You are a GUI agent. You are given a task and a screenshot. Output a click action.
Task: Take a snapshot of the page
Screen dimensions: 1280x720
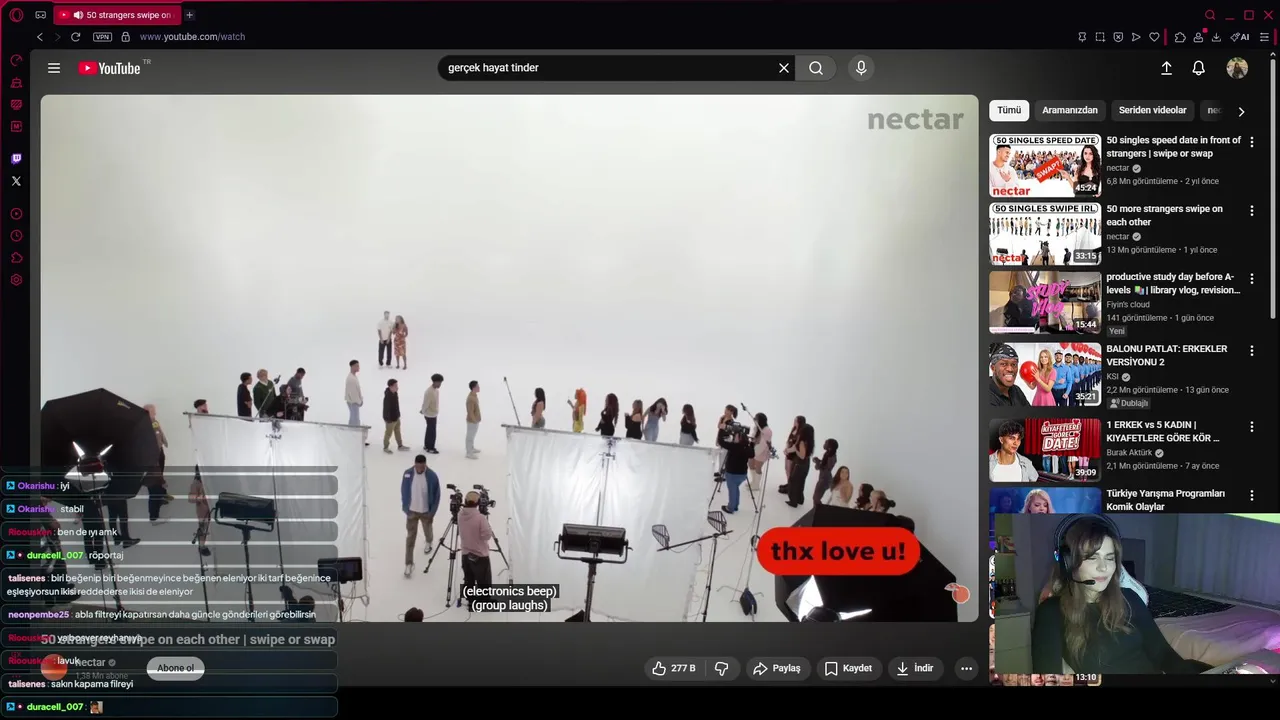(1100, 37)
